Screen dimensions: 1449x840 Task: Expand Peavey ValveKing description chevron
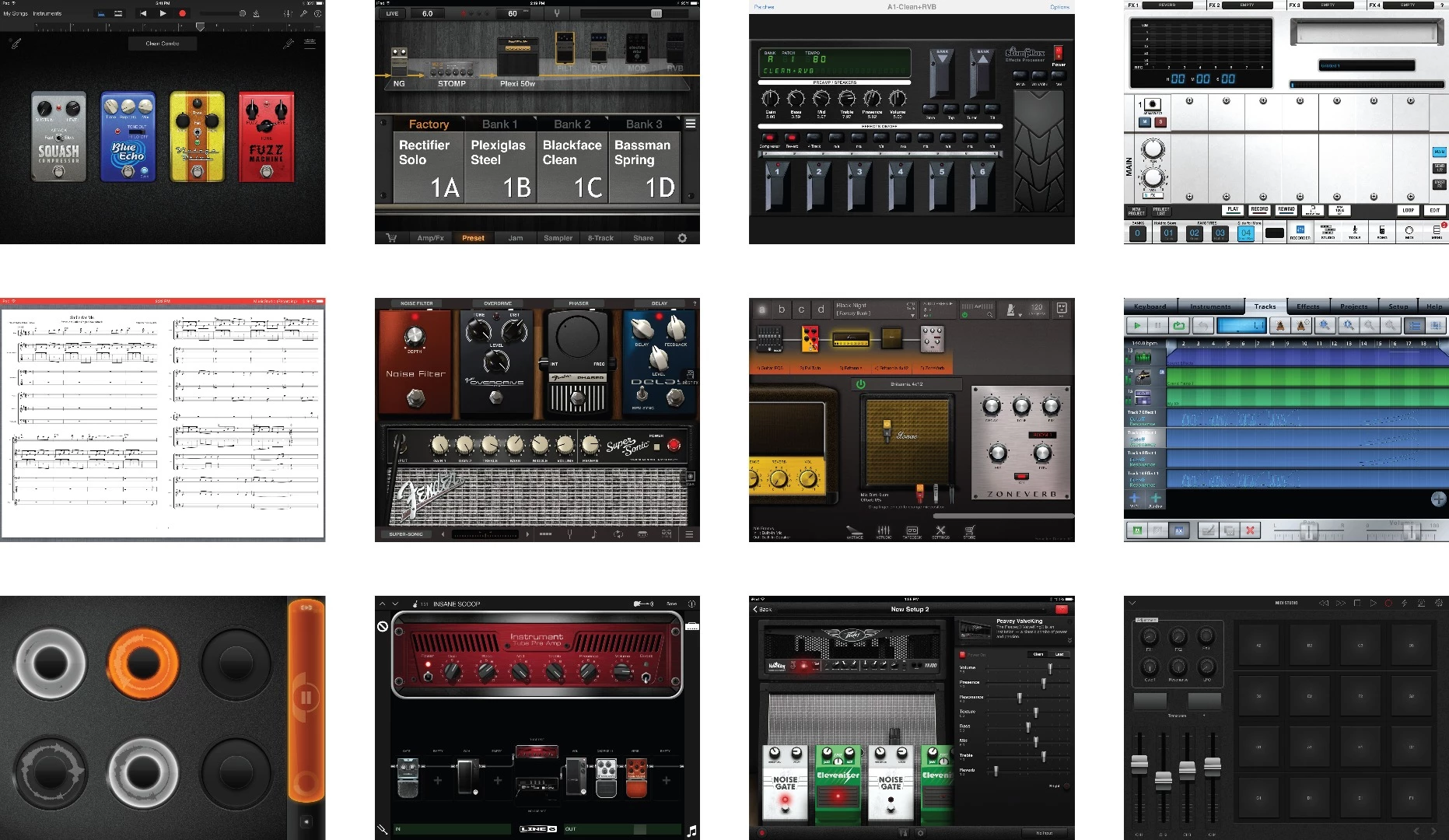point(1069,640)
